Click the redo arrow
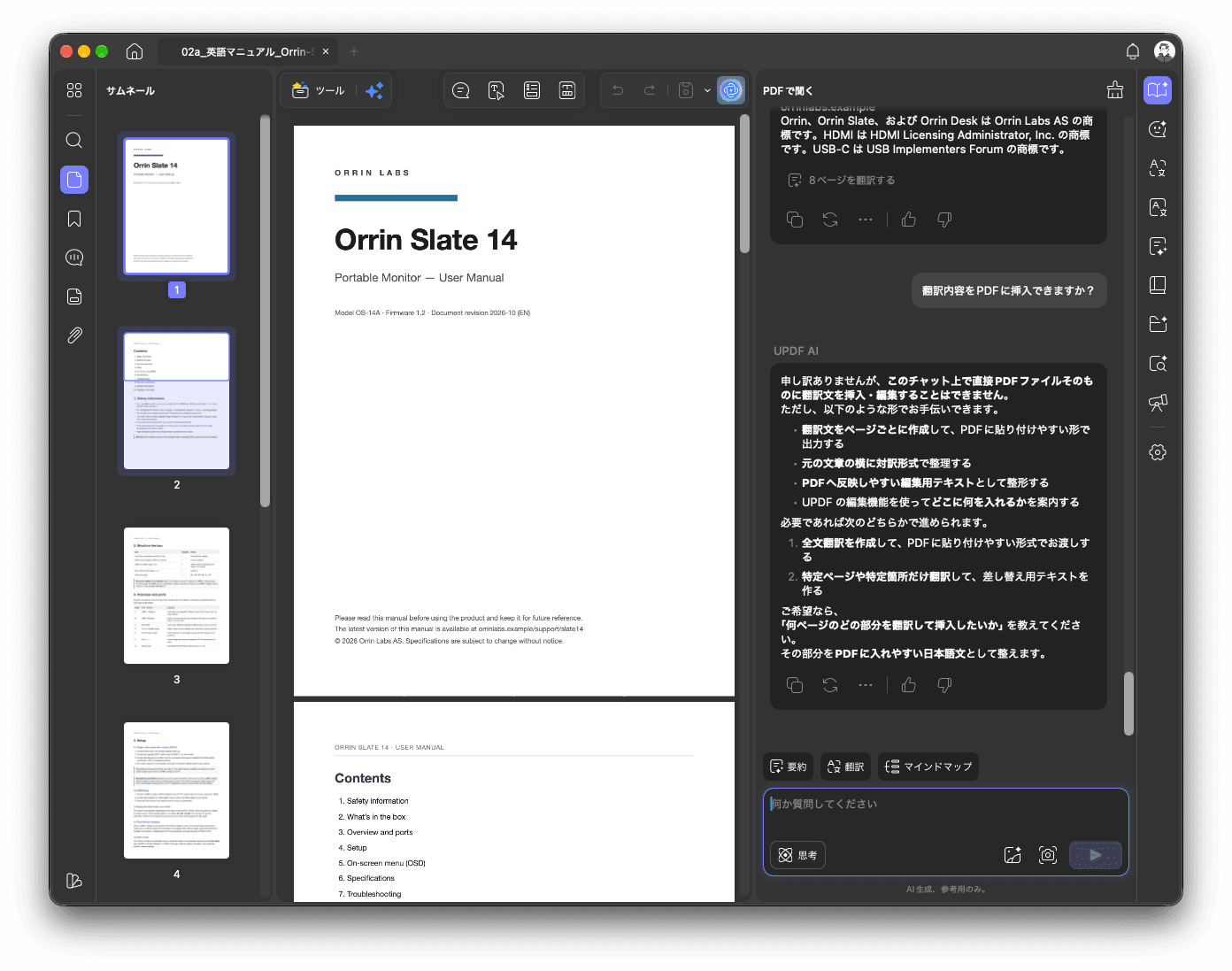The height and width of the screenshot is (971, 1232). tap(650, 90)
